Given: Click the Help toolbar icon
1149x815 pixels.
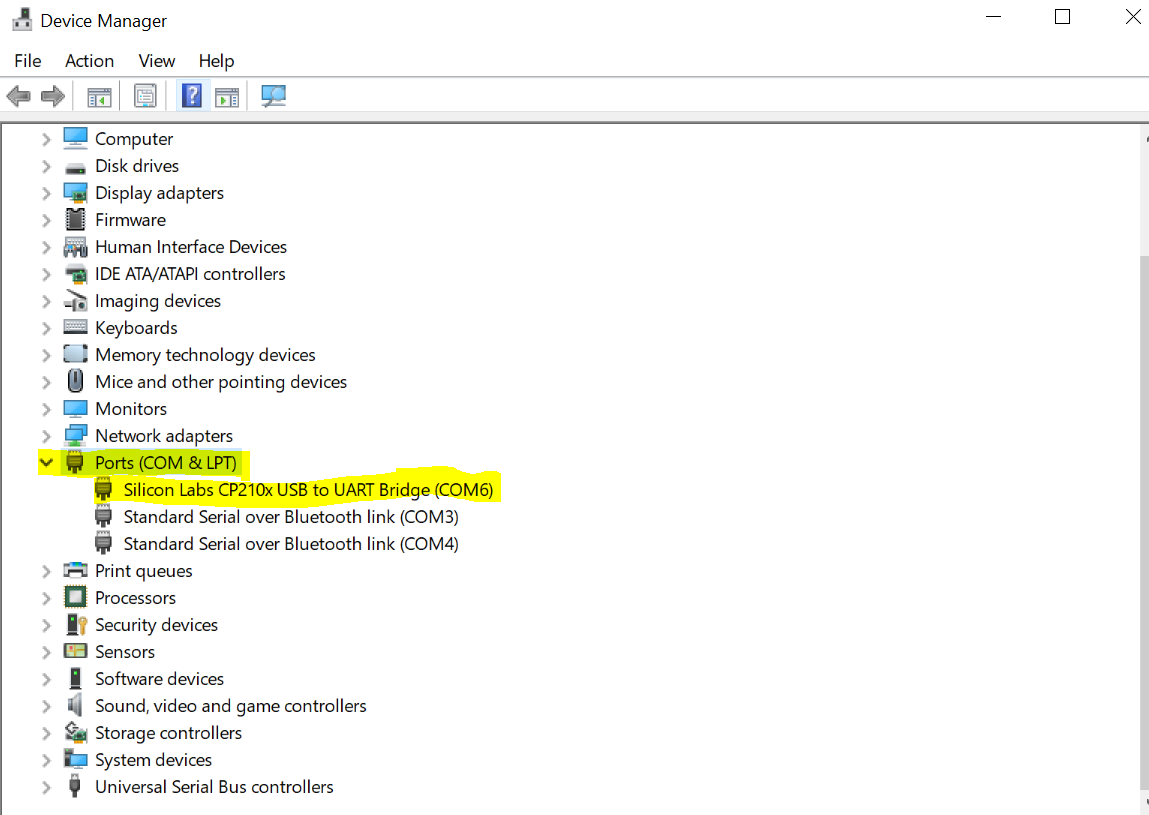Looking at the screenshot, I should [x=191, y=95].
